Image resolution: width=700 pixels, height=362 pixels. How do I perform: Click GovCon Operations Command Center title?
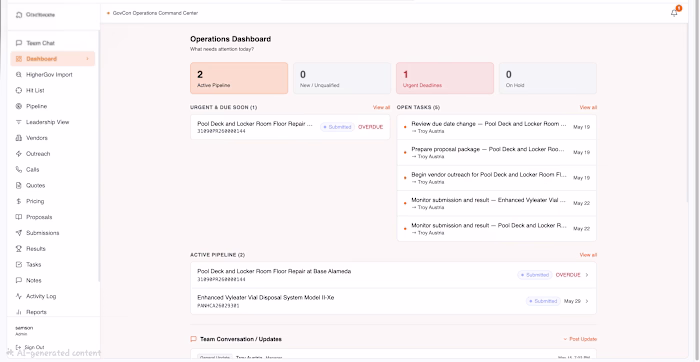coord(155,13)
